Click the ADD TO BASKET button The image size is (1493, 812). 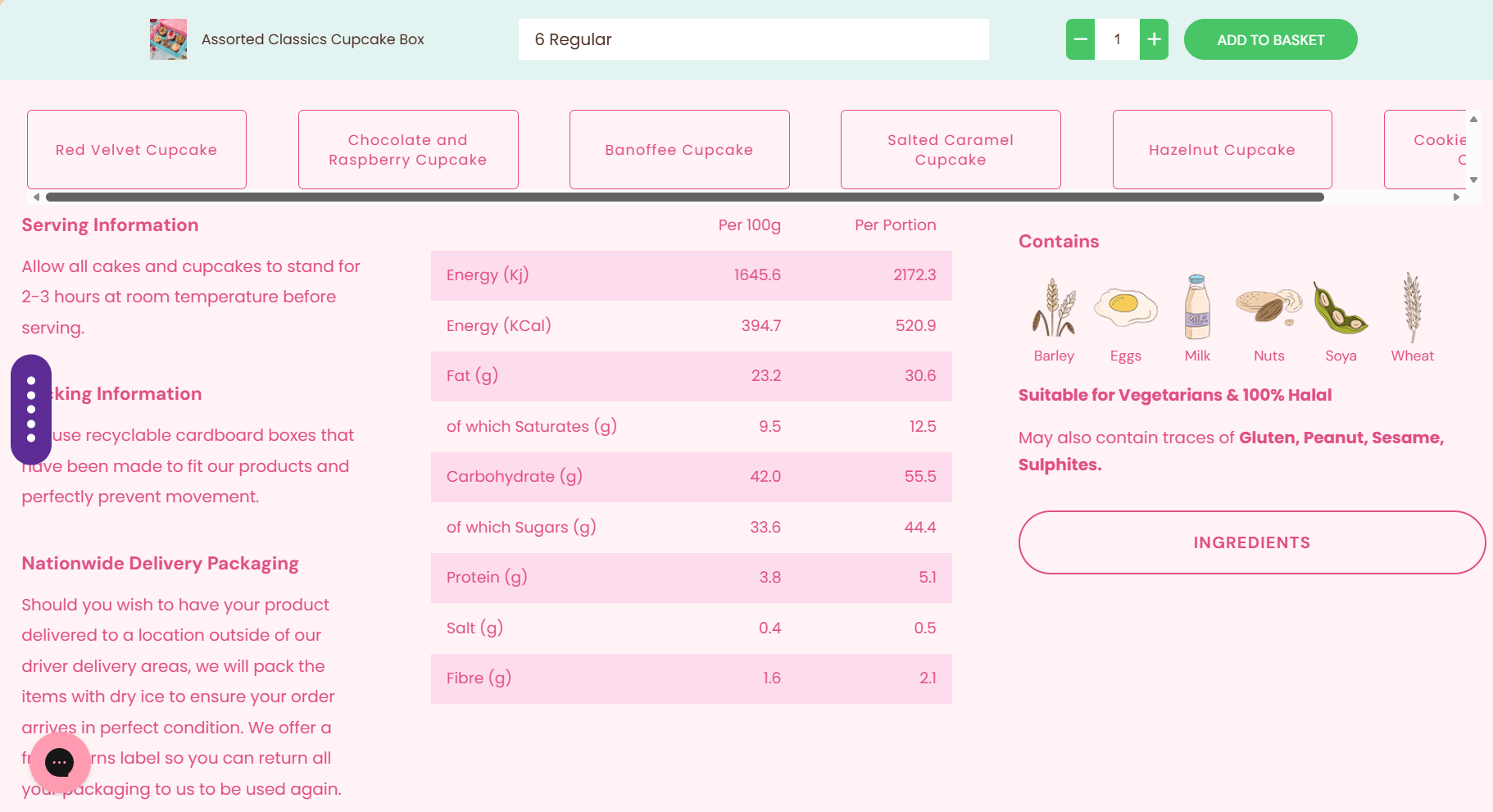(x=1270, y=39)
